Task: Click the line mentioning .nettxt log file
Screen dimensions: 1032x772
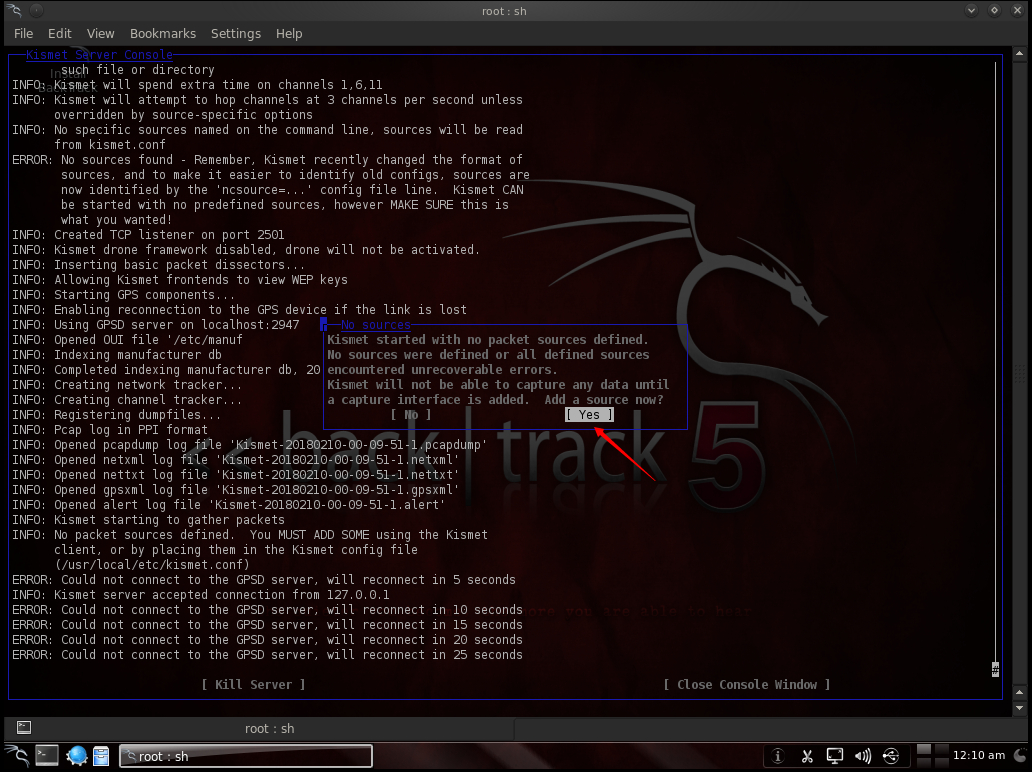Action: point(236,475)
